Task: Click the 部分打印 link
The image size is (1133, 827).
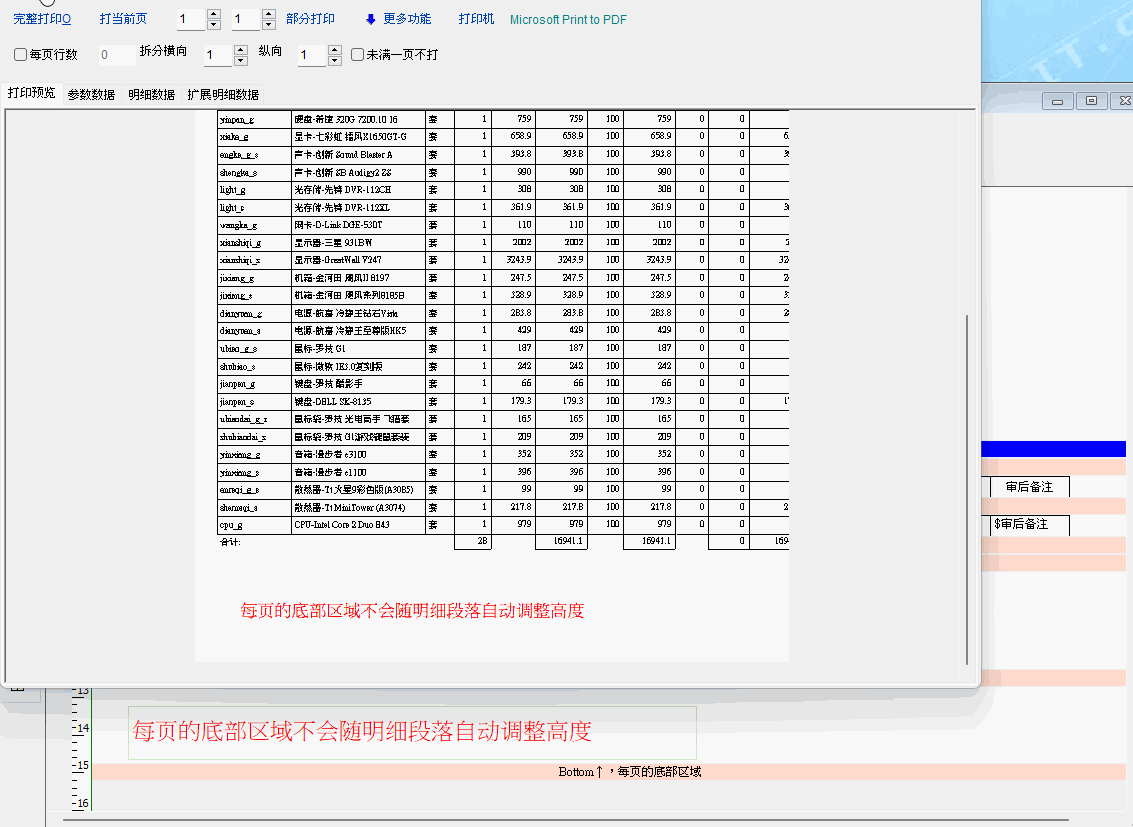Action: (x=310, y=19)
